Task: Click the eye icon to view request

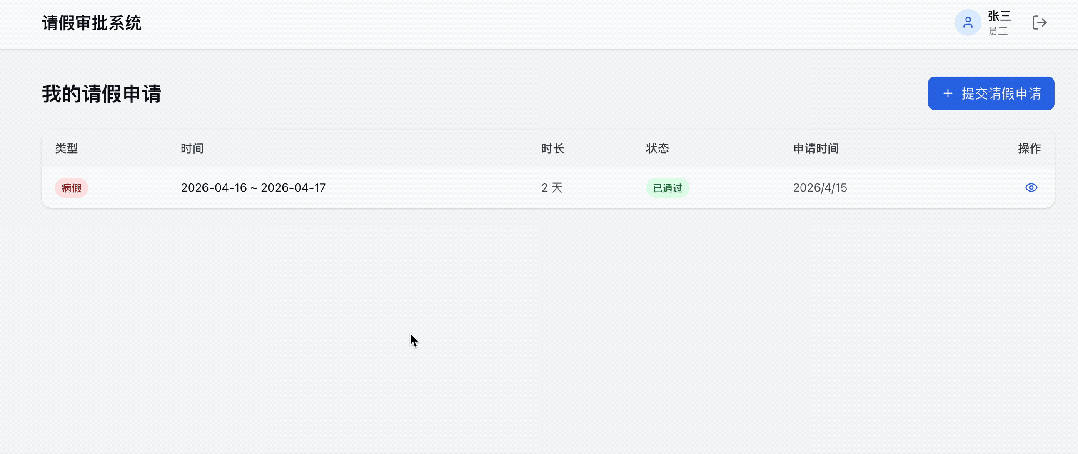Action: (x=1032, y=188)
